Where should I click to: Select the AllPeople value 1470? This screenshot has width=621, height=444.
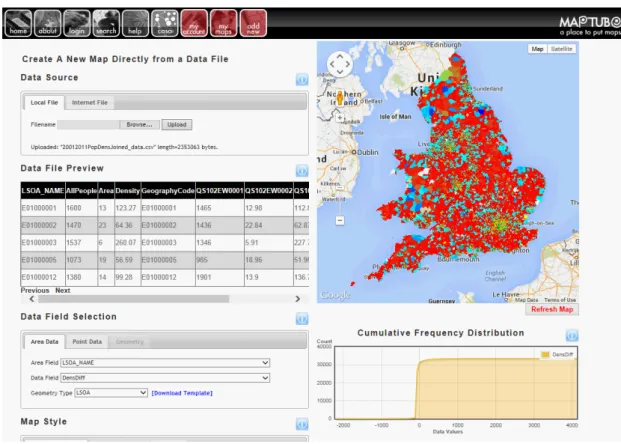click(x=81, y=225)
